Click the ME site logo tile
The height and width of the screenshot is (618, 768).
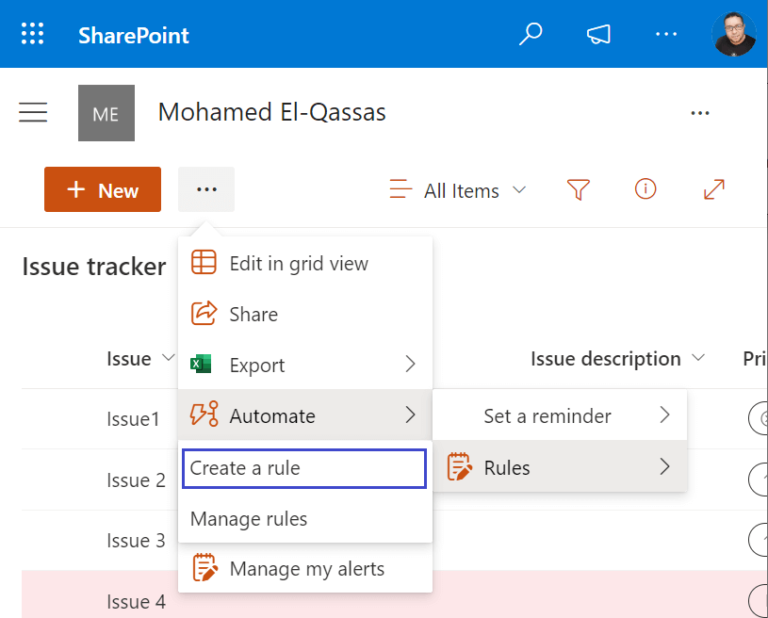pos(106,113)
